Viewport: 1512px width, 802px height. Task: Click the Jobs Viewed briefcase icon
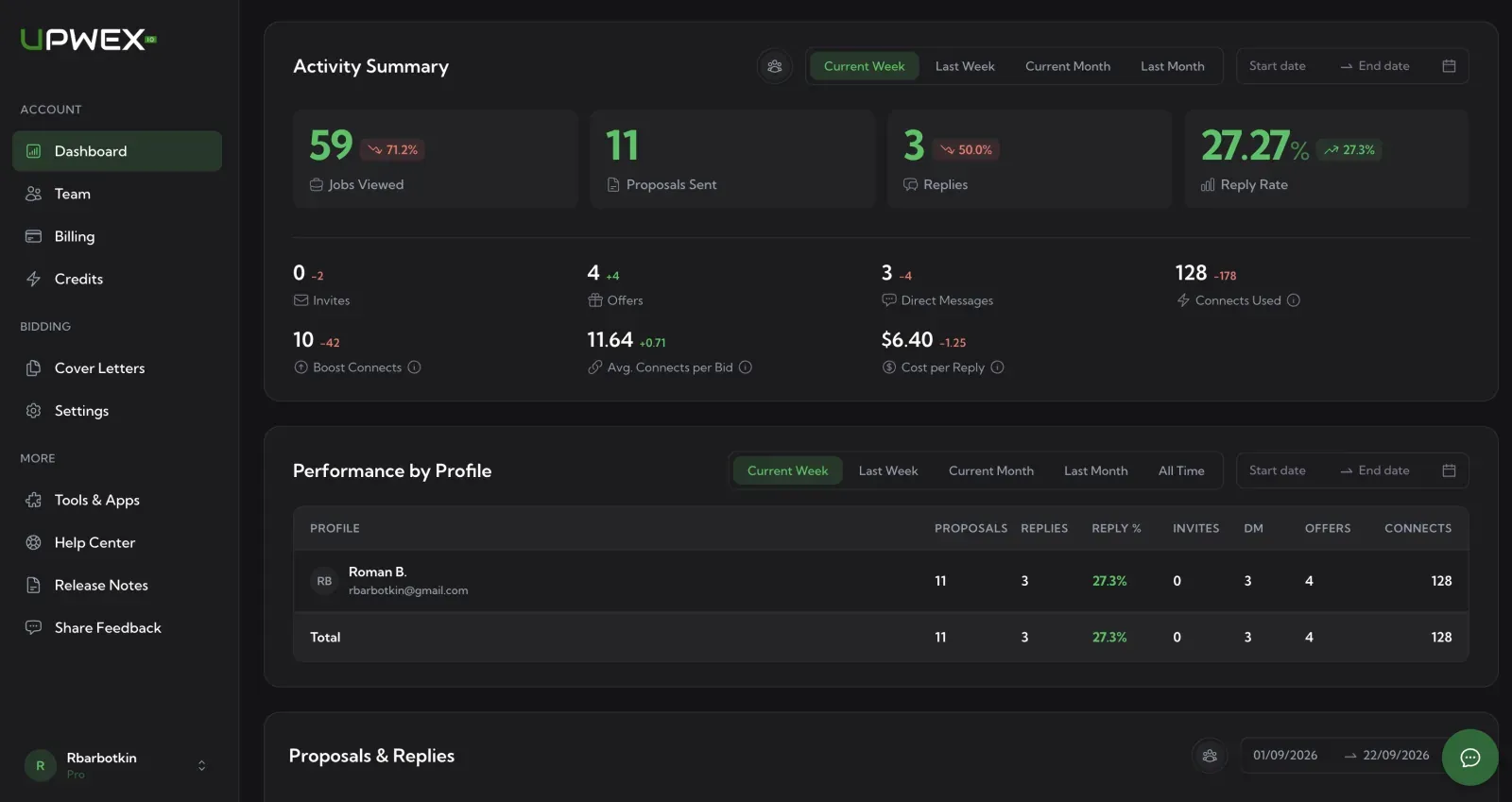point(317,185)
